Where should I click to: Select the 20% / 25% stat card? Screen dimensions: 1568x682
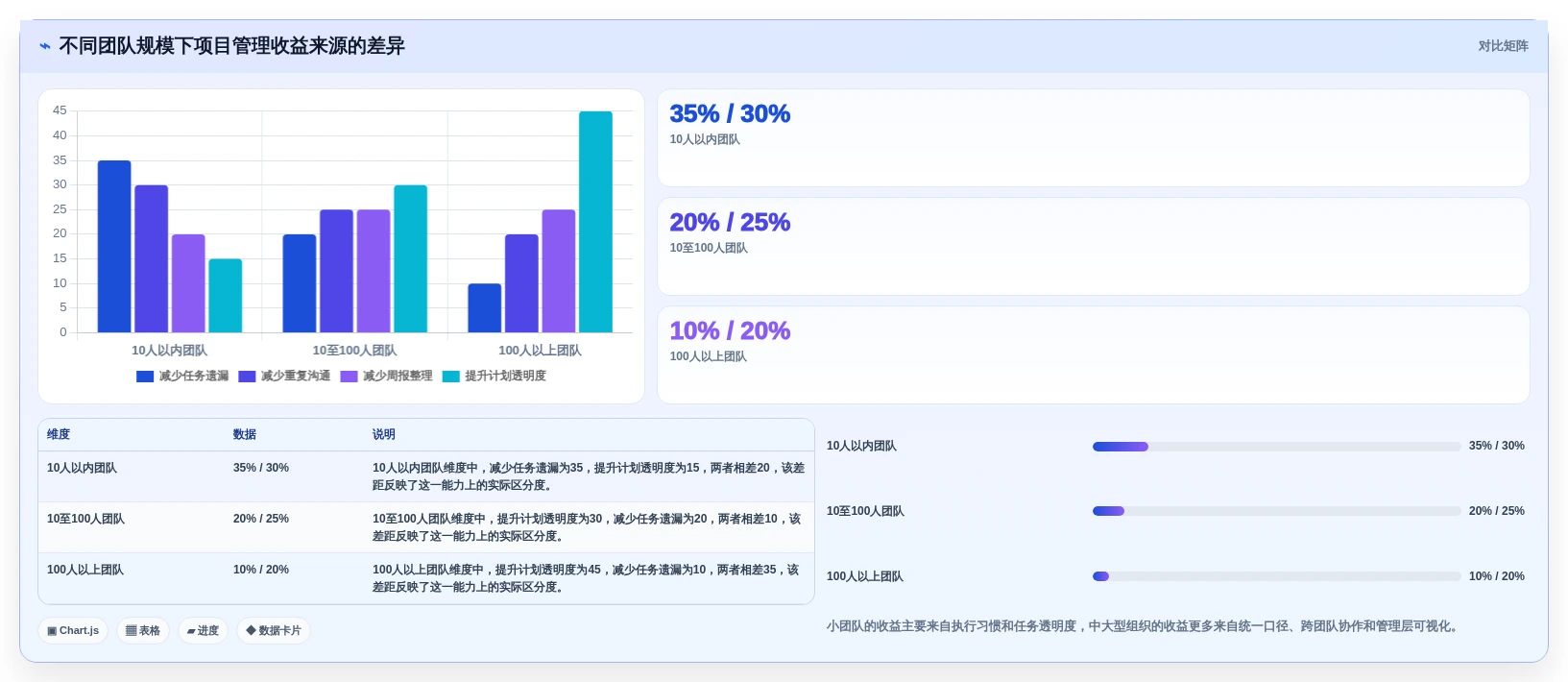tap(1093, 247)
